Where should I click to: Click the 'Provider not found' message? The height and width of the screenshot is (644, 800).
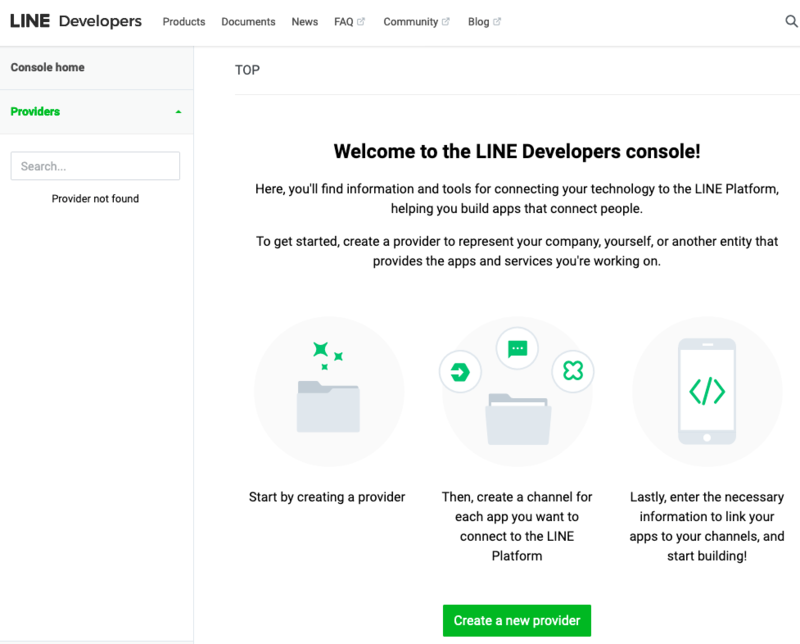point(95,199)
